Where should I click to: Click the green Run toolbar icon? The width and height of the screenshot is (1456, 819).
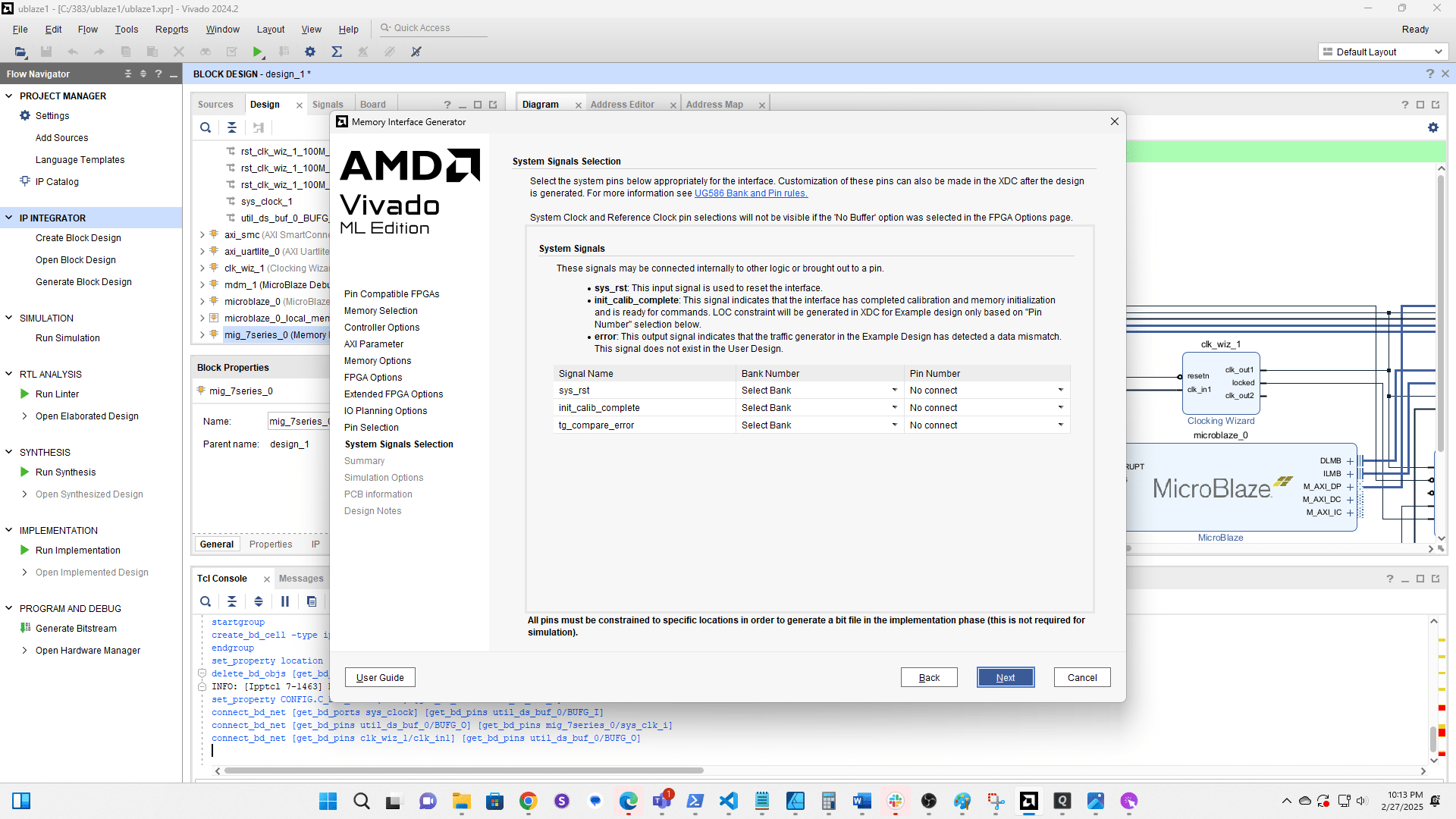pos(258,52)
